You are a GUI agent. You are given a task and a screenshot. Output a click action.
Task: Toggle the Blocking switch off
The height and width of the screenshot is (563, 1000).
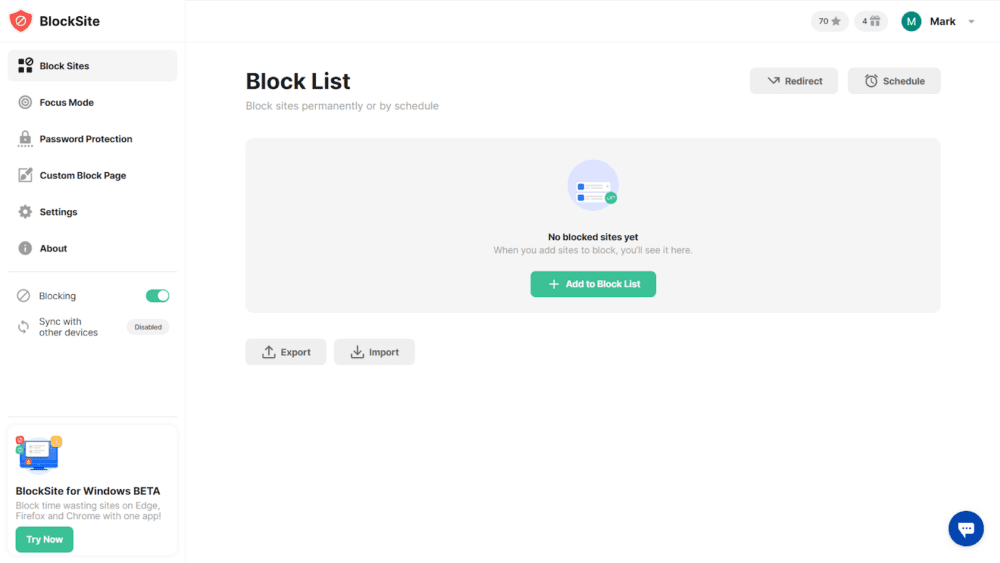[157, 296]
